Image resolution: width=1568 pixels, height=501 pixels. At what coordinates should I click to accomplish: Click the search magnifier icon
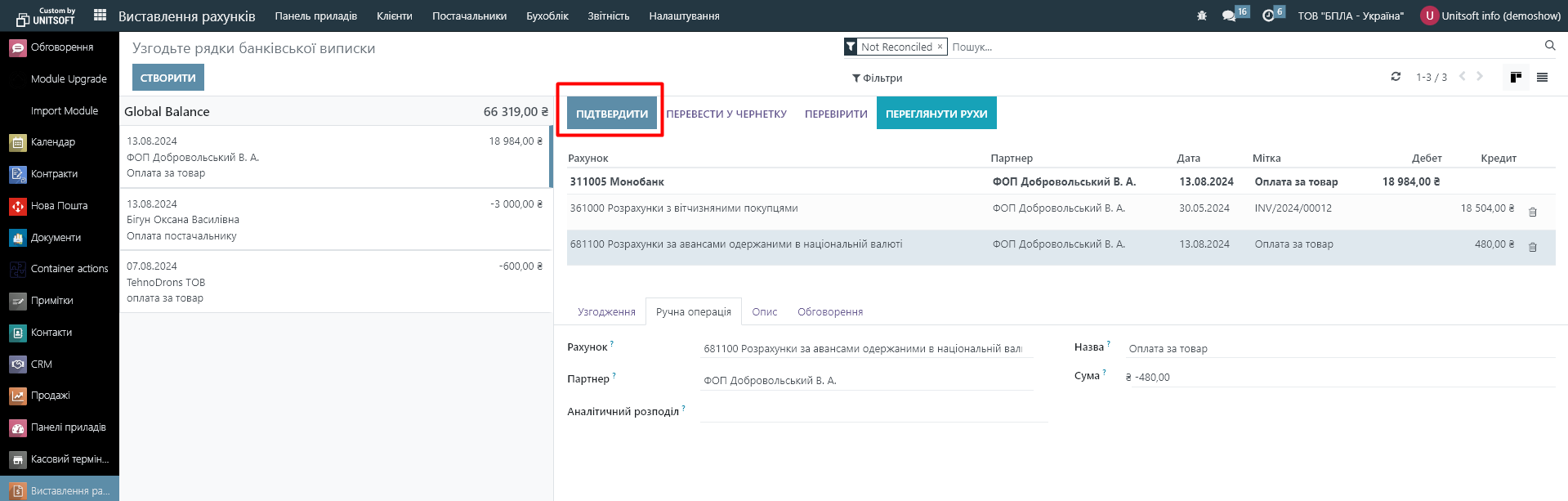pyautogui.click(x=1549, y=46)
